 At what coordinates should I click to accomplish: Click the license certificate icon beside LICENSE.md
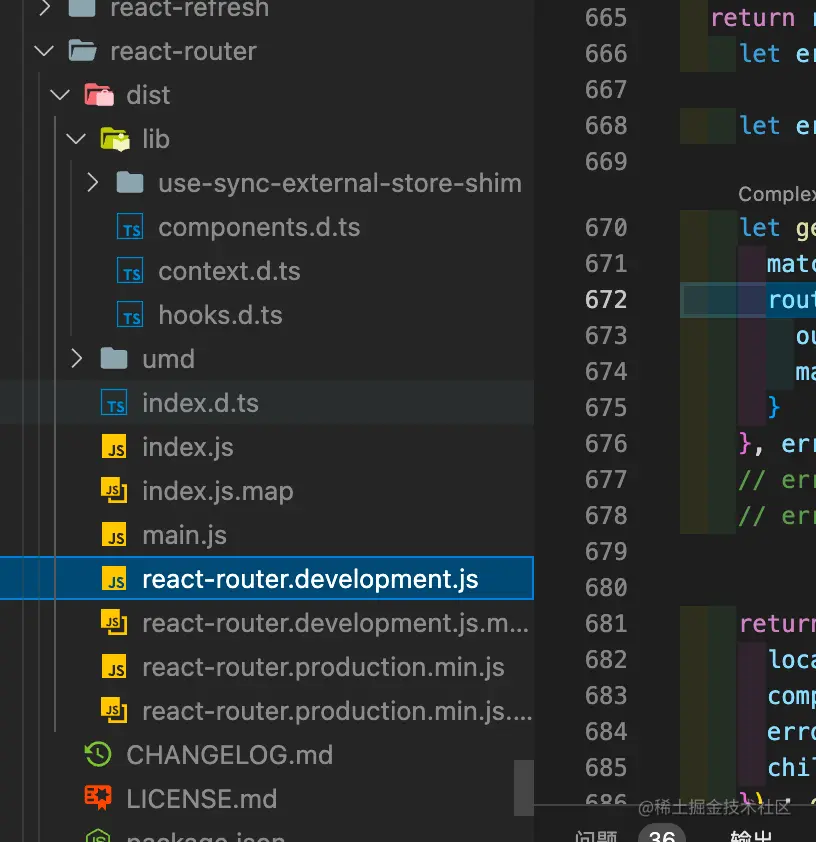coord(98,798)
